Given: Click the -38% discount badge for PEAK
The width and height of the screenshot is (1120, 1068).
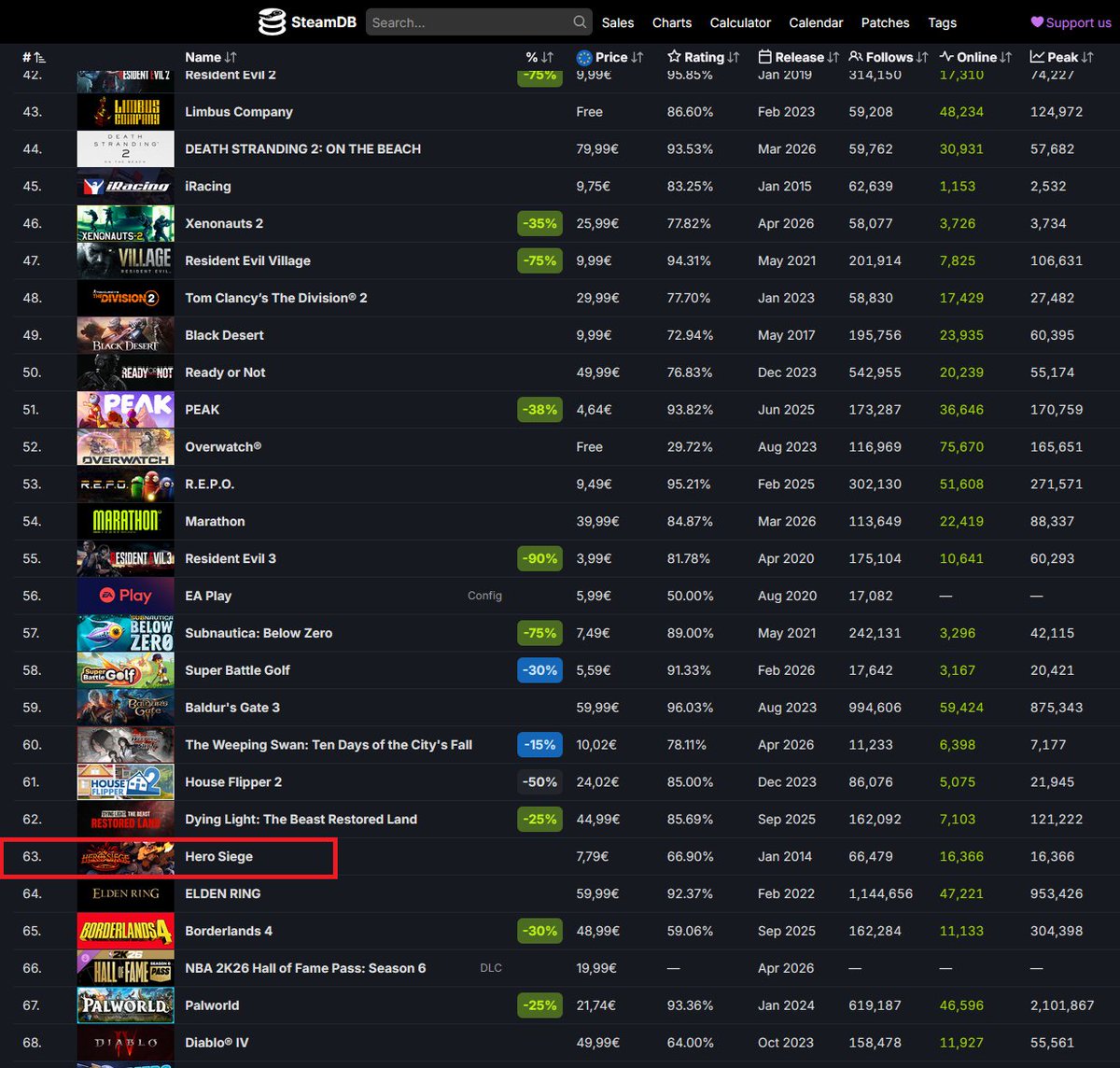Looking at the screenshot, I should (x=539, y=410).
